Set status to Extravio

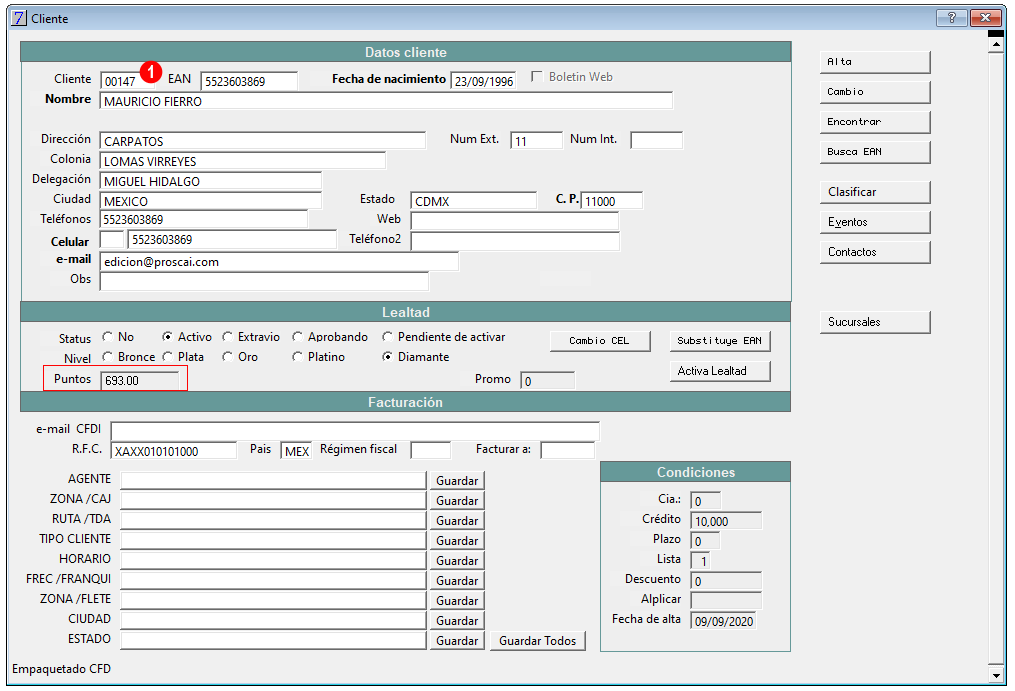tap(228, 337)
